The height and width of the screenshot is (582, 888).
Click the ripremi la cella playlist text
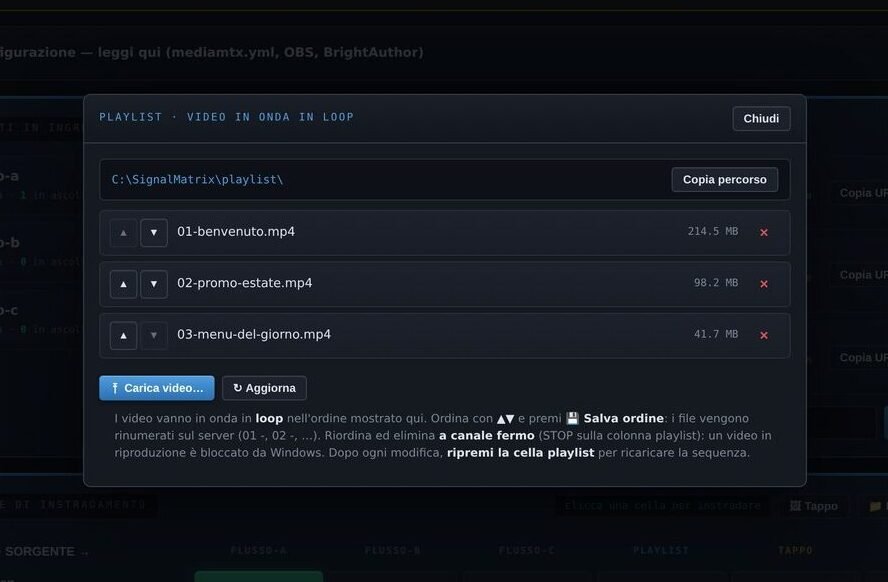520,453
